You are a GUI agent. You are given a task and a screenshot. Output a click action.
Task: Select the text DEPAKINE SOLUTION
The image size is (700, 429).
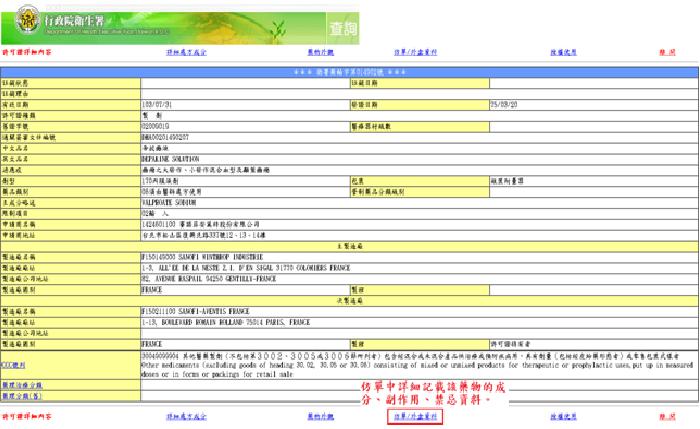point(170,159)
